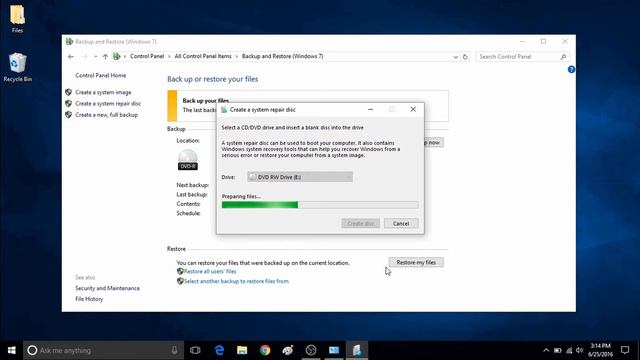Close the Create a system repair disc dialog
Viewport: 640px width, 360px height.
(x=413, y=109)
